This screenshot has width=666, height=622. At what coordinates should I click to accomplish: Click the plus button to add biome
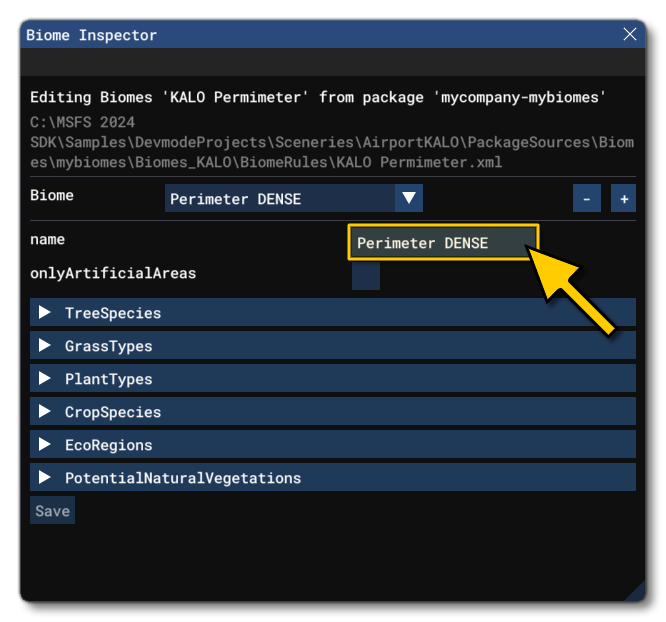point(624,199)
